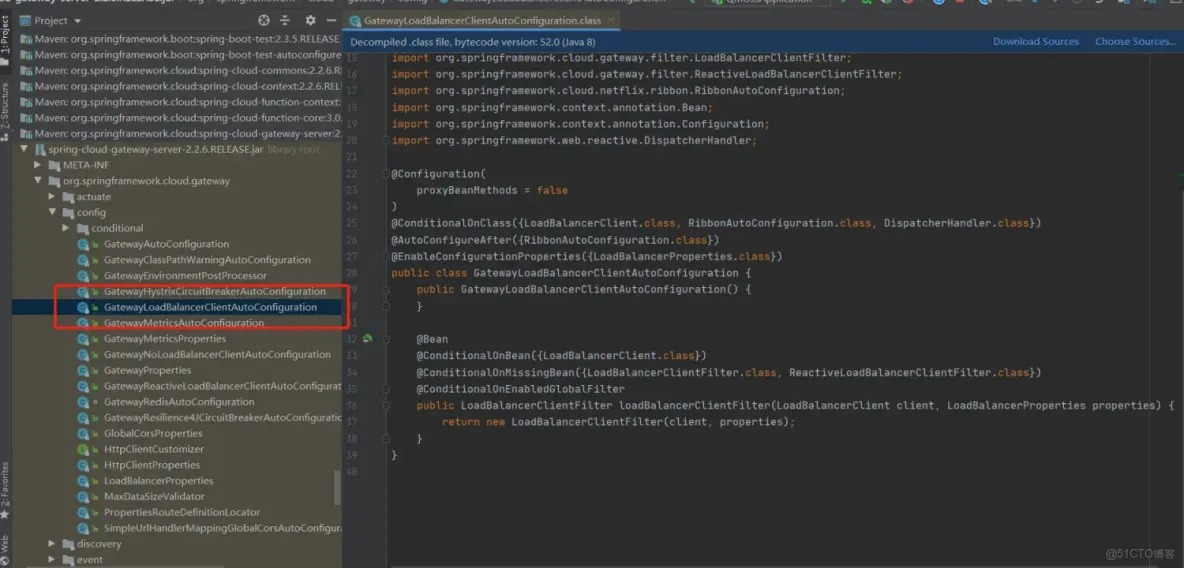Screen dimensions: 1184x568
Task: Click folder icon of META-INF
Action: 54,165
